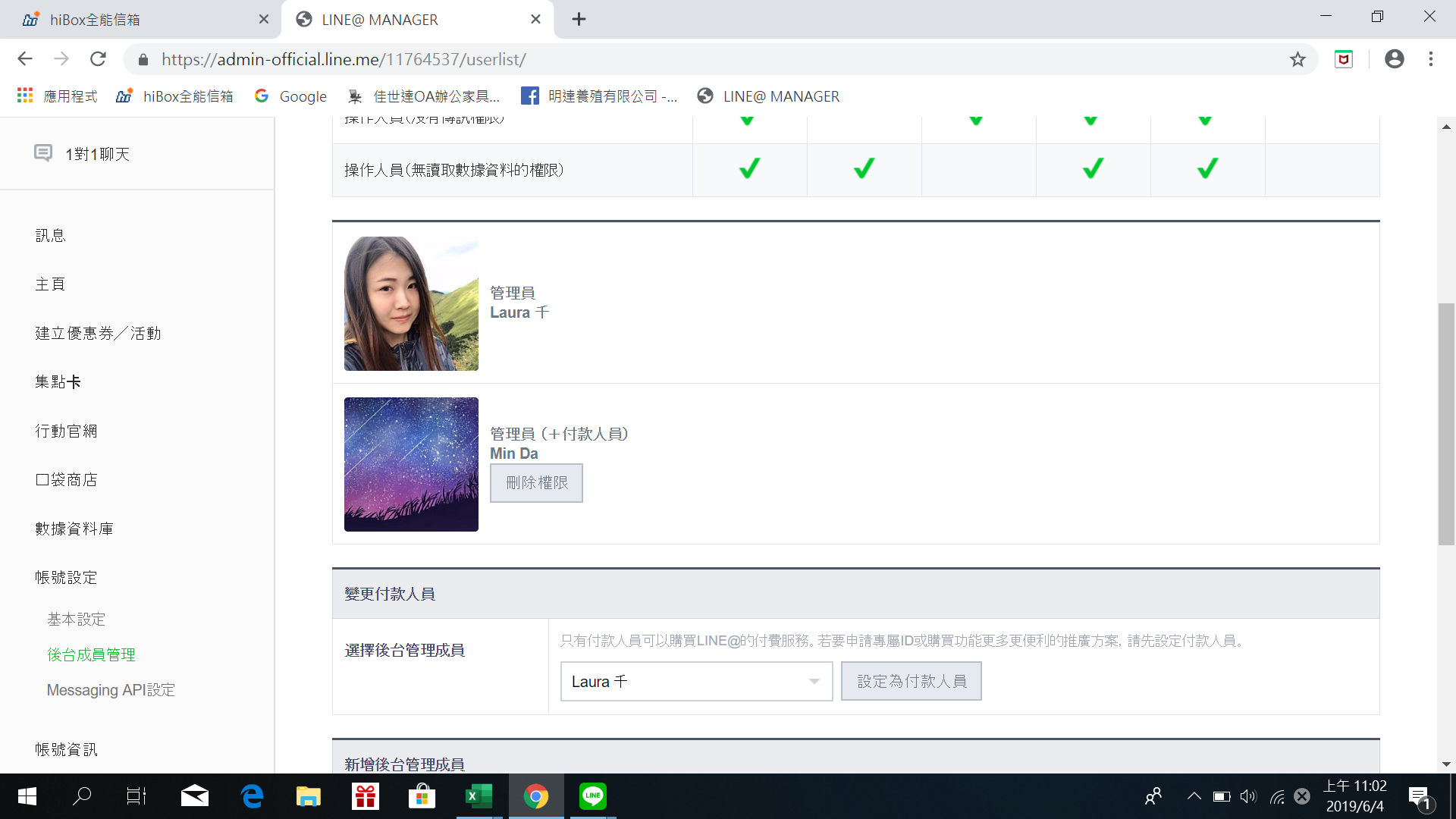Open Excel from the taskbar
The width and height of the screenshot is (1456, 819).
pos(479,796)
